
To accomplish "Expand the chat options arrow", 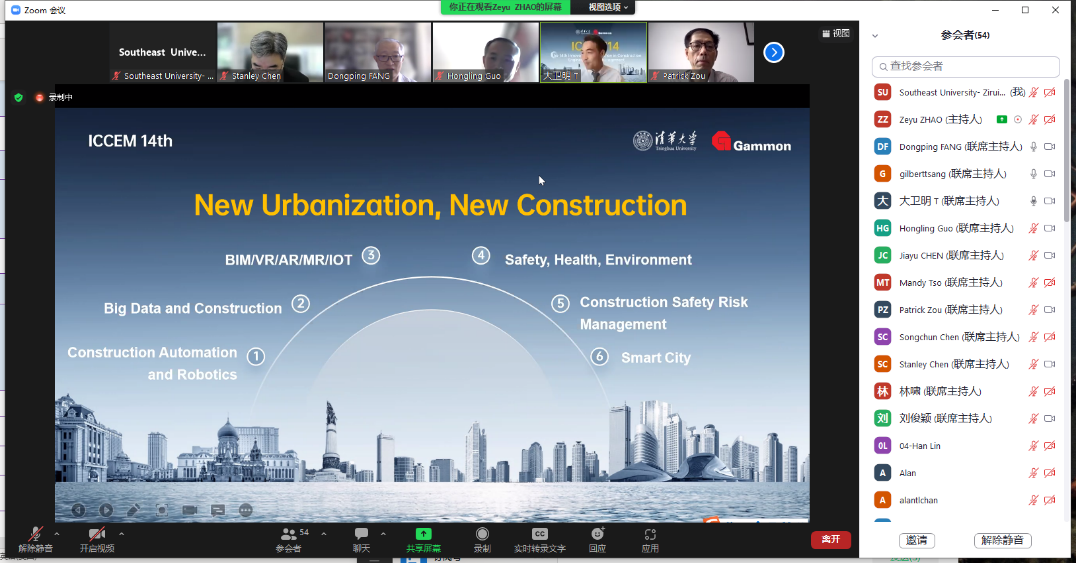I will point(383,533).
